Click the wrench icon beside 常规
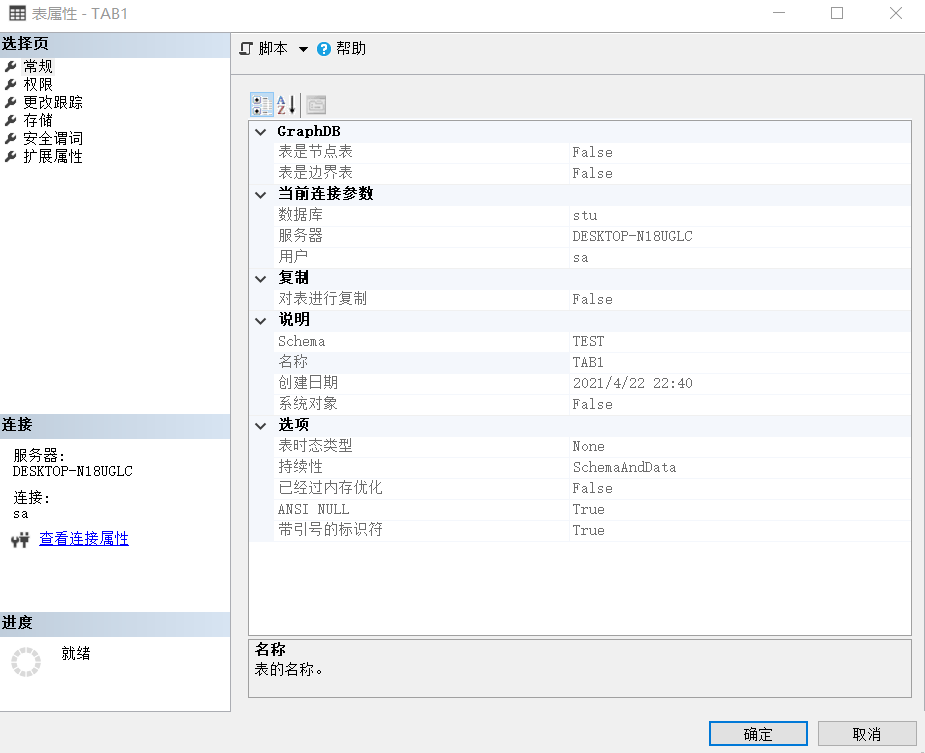925x753 pixels. point(11,66)
